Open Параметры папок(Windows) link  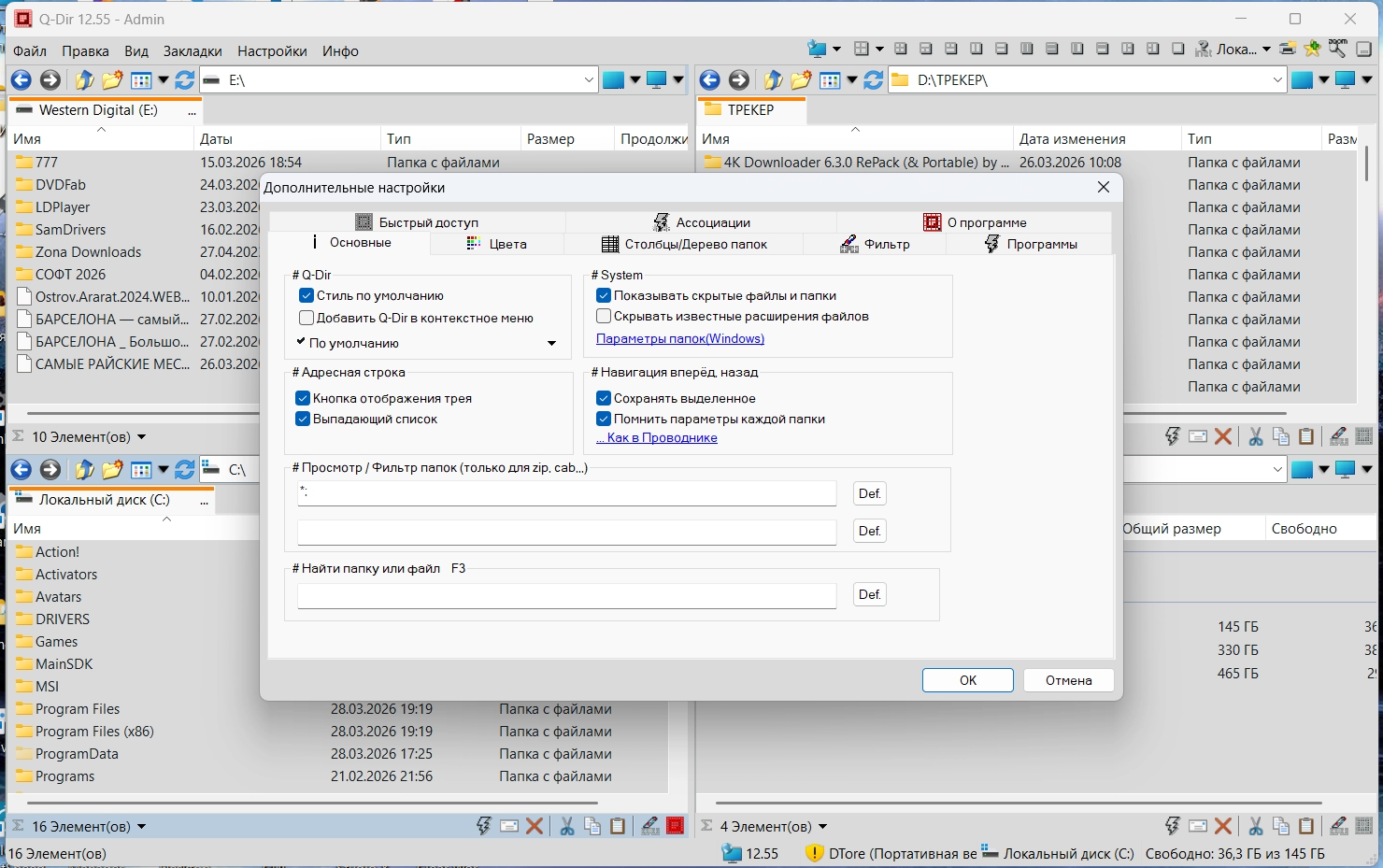[680, 338]
